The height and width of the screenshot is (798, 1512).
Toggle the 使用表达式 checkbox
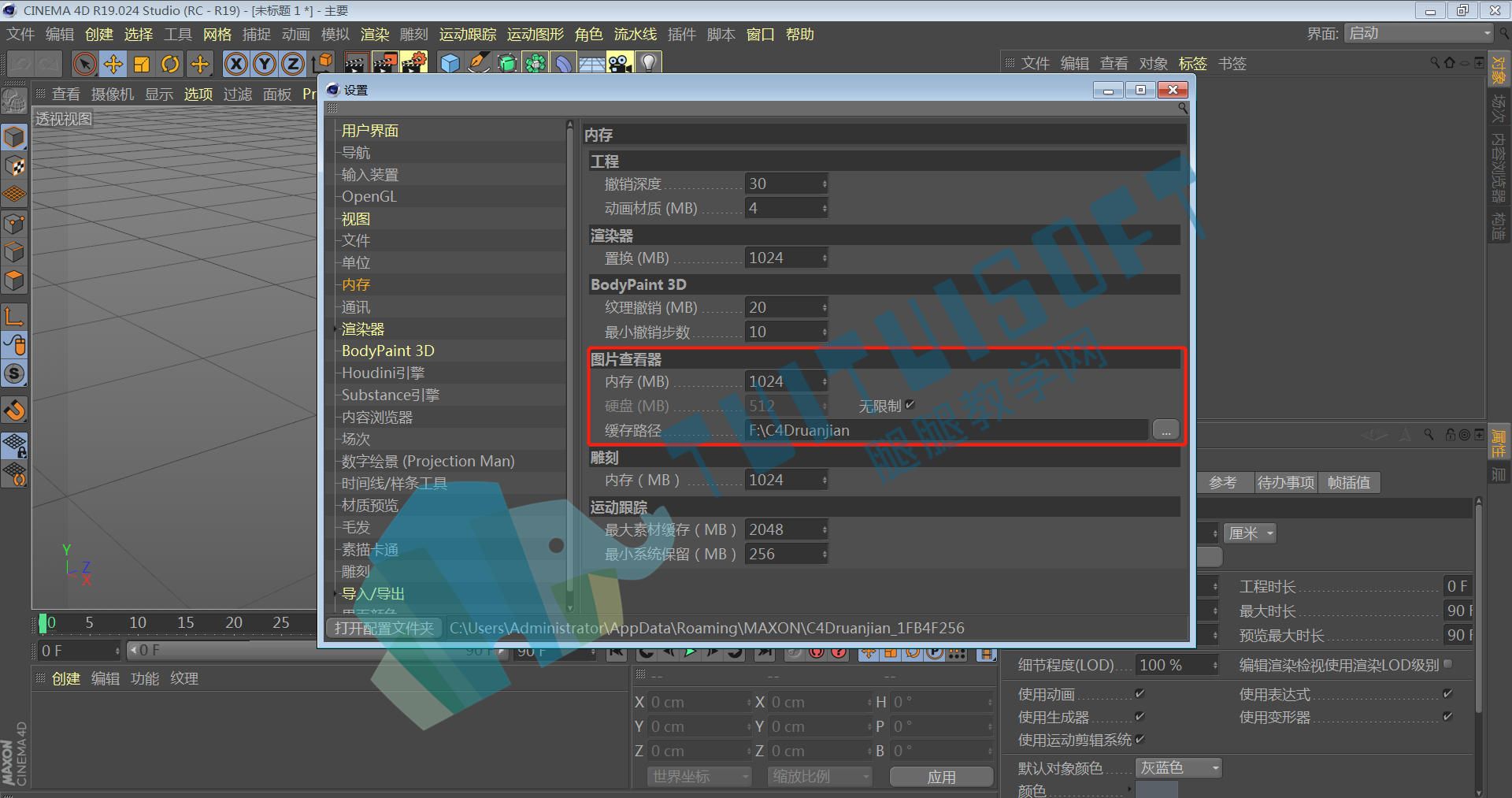point(1447,693)
